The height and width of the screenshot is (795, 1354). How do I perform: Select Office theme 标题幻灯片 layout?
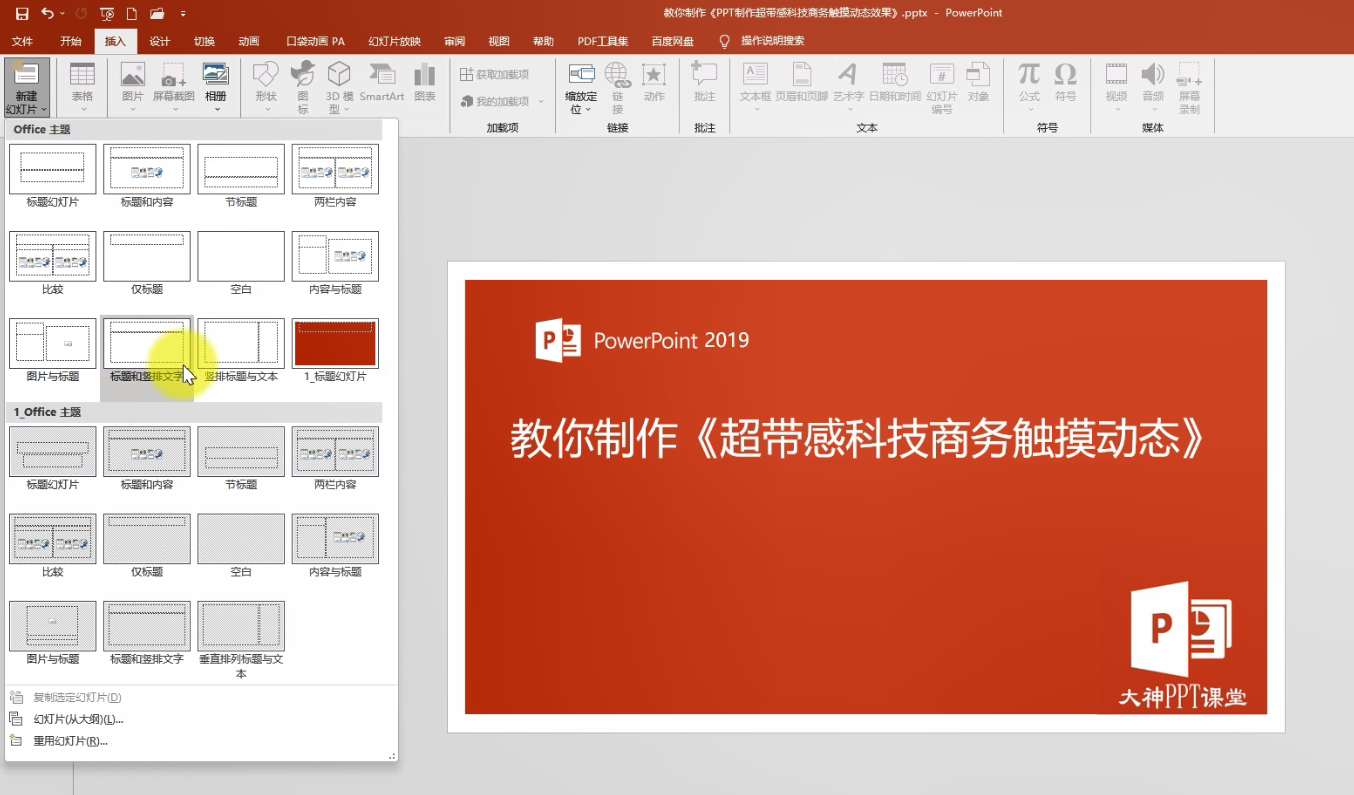coord(53,176)
